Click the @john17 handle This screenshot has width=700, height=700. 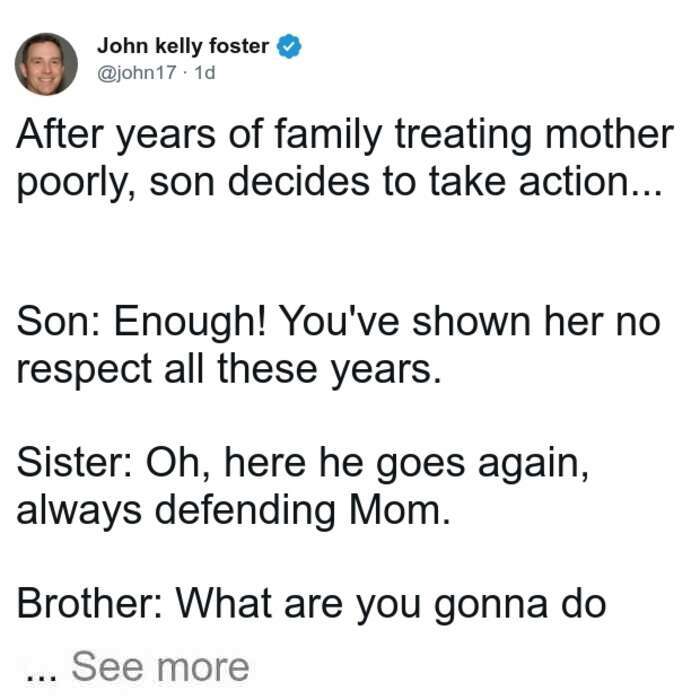[x=137, y=72]
